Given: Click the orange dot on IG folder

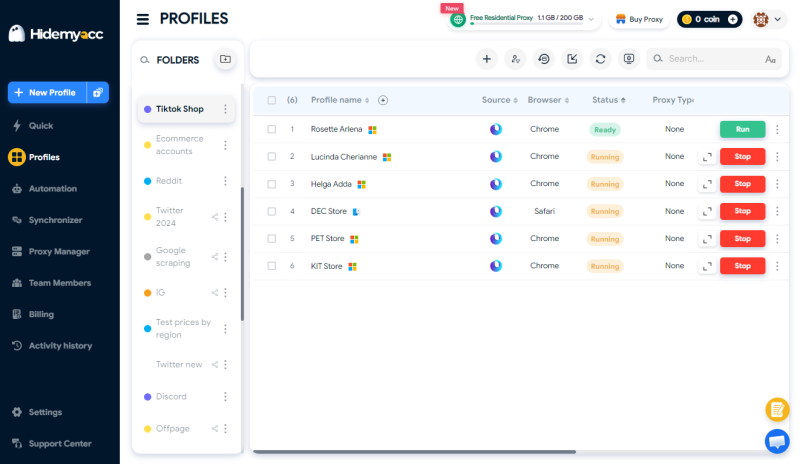Looking at the screenshot, I should click(x=147, y=293).
